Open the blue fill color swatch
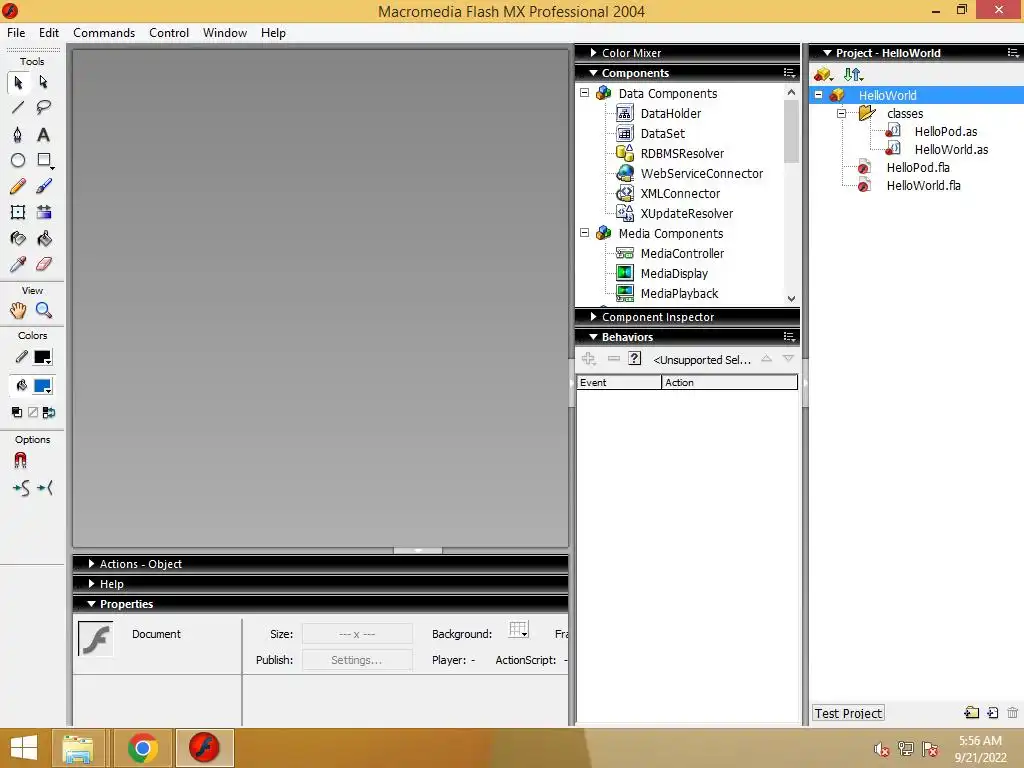 (x=43, y=386)
